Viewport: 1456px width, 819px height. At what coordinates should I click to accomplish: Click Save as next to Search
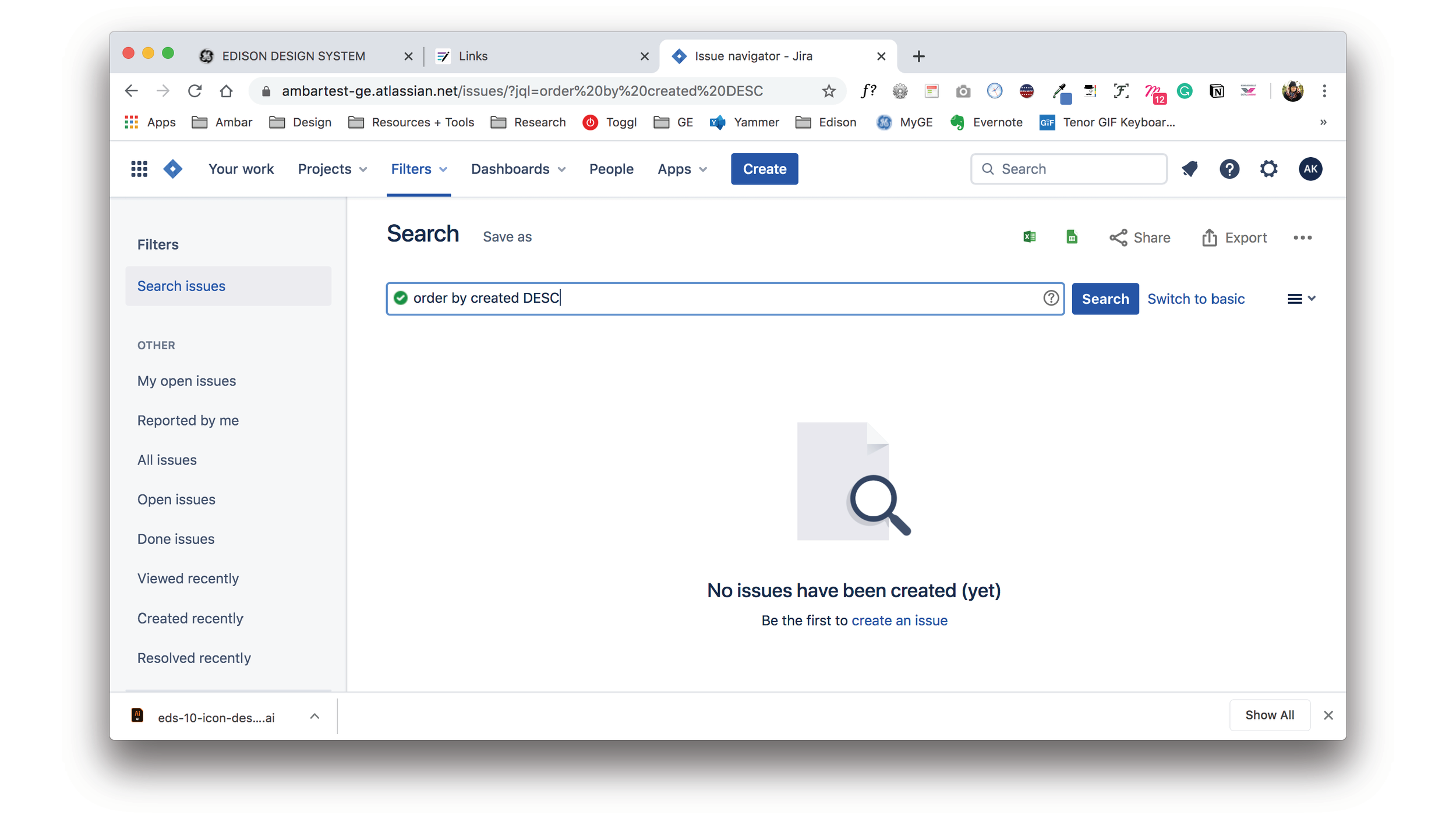507,237
